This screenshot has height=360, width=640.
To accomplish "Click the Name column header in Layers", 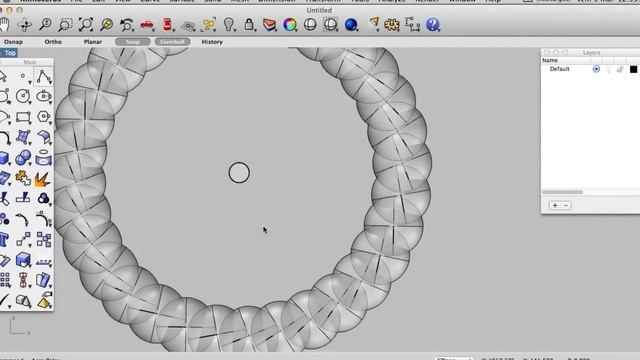I will coord(550,60).
